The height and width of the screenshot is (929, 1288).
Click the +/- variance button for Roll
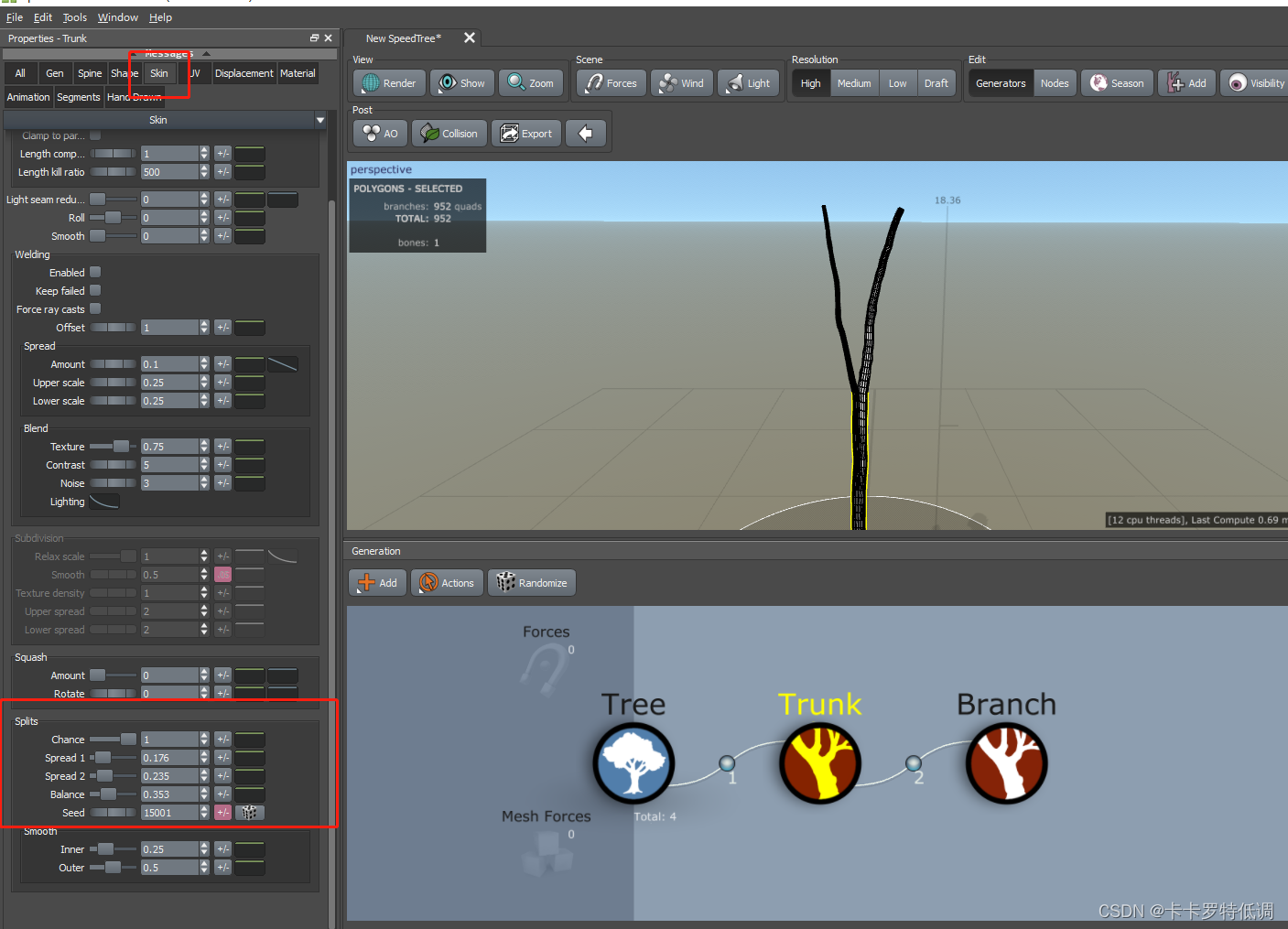pyautogui.click(x=222, y=218)
